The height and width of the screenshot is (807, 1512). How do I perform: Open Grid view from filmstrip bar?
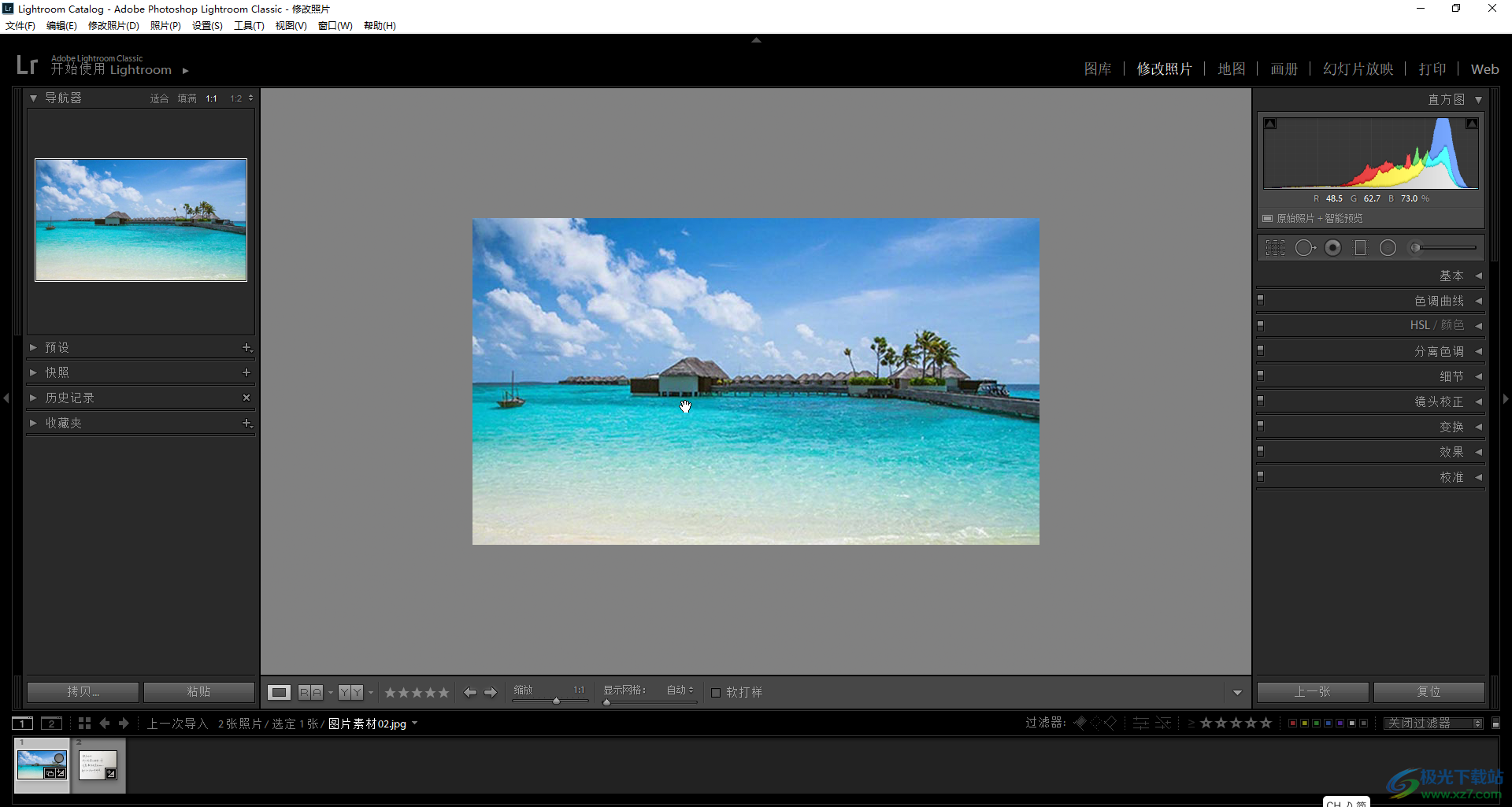click(84, 723)
